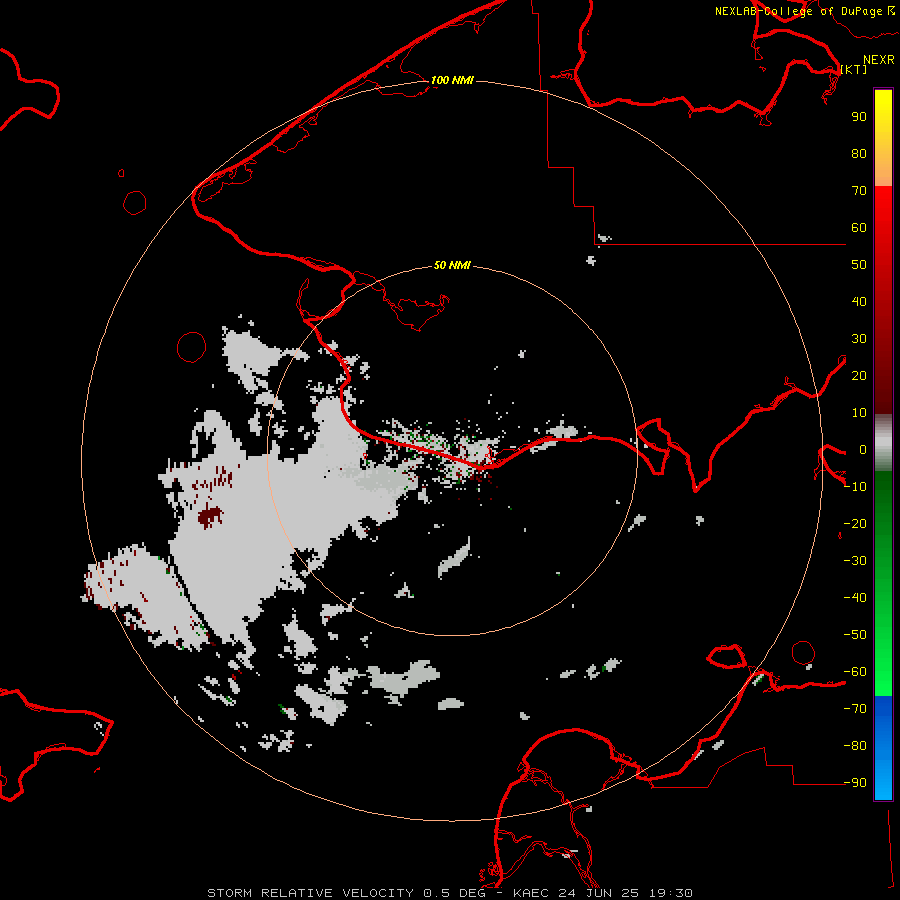The image size is (900, 900).
Task: Click the NEXR label at top right
Action: click(878, 60)
